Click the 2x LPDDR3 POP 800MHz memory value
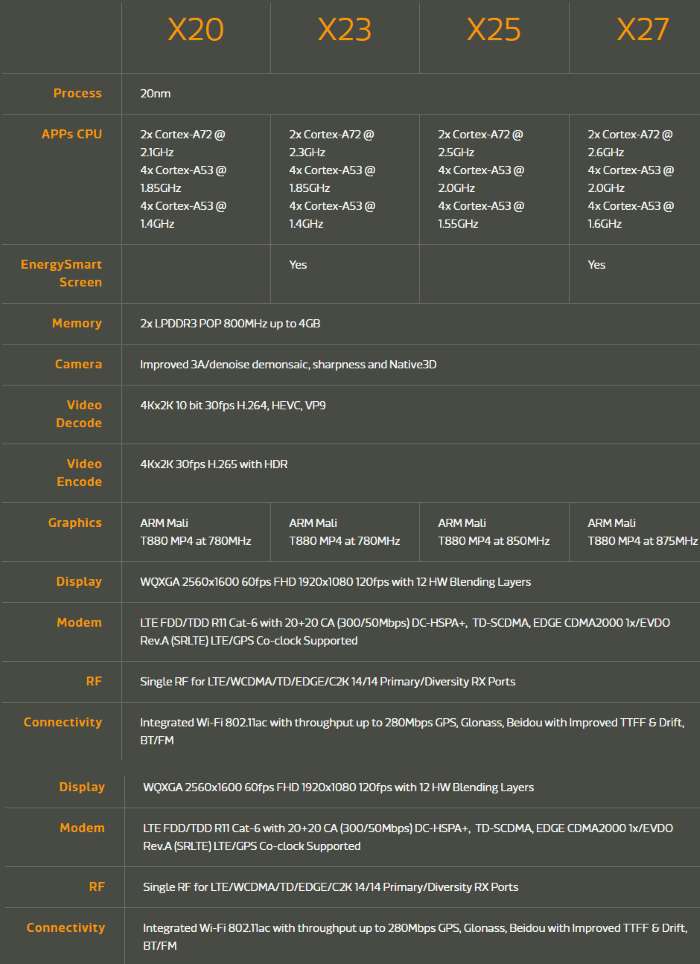700x964 pixels. pos(230,323)
